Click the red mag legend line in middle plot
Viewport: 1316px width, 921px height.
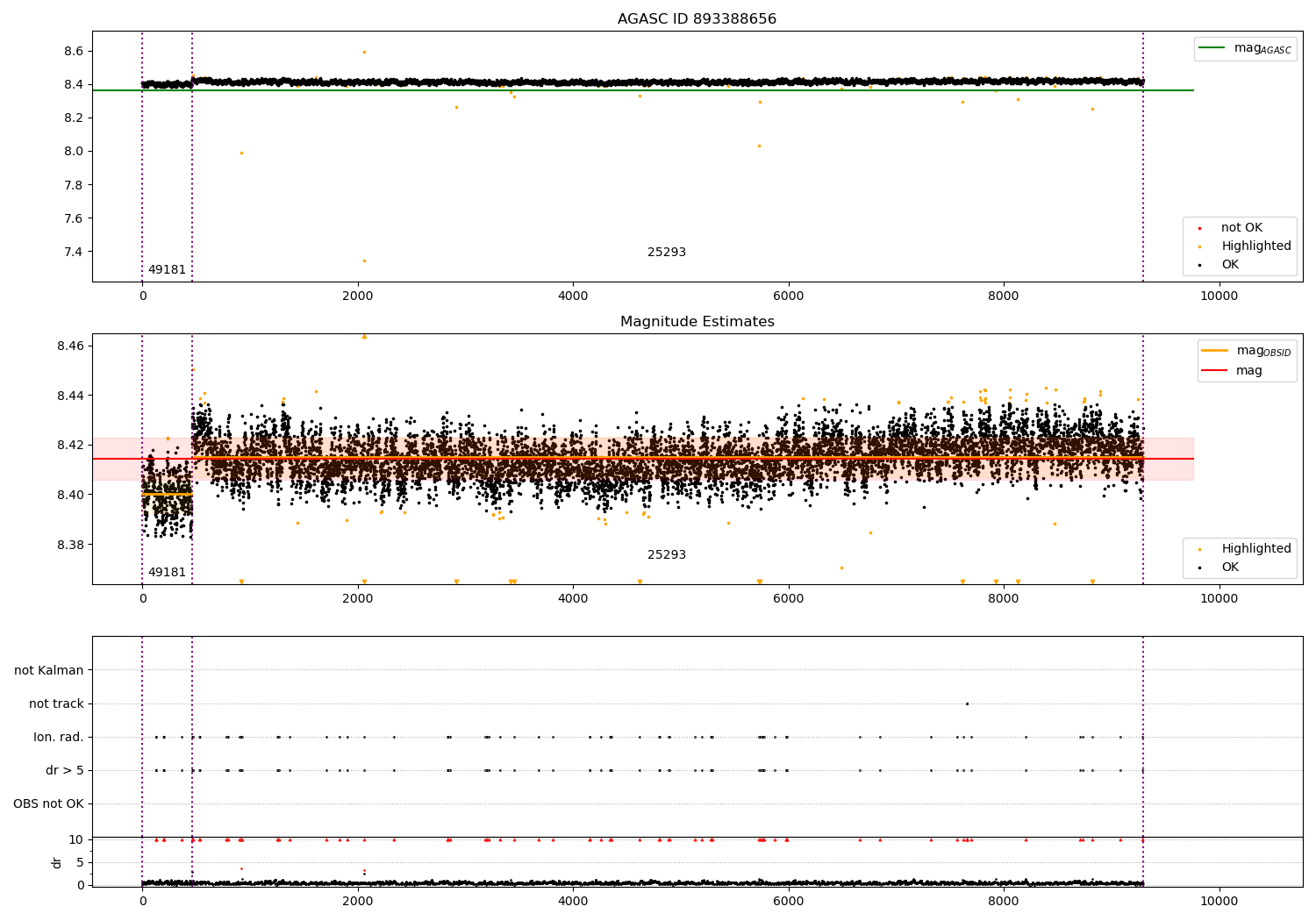[x=1215, y=371]
